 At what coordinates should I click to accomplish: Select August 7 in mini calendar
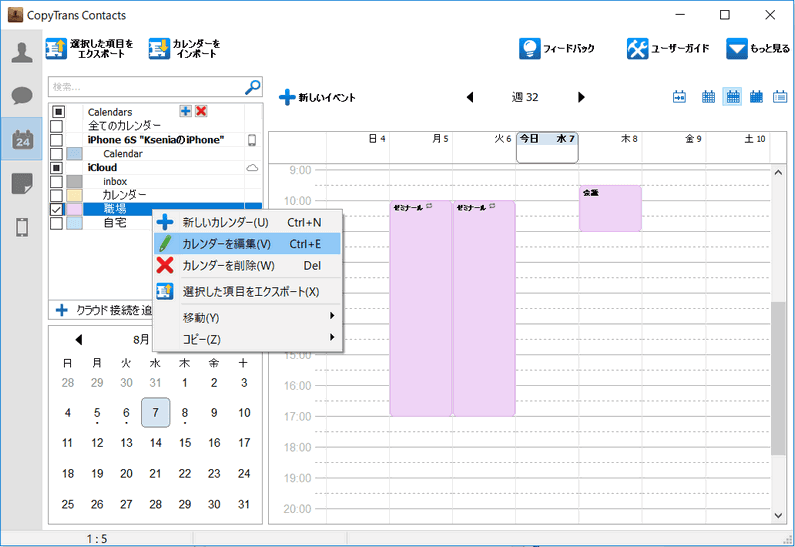coord(156,412)
